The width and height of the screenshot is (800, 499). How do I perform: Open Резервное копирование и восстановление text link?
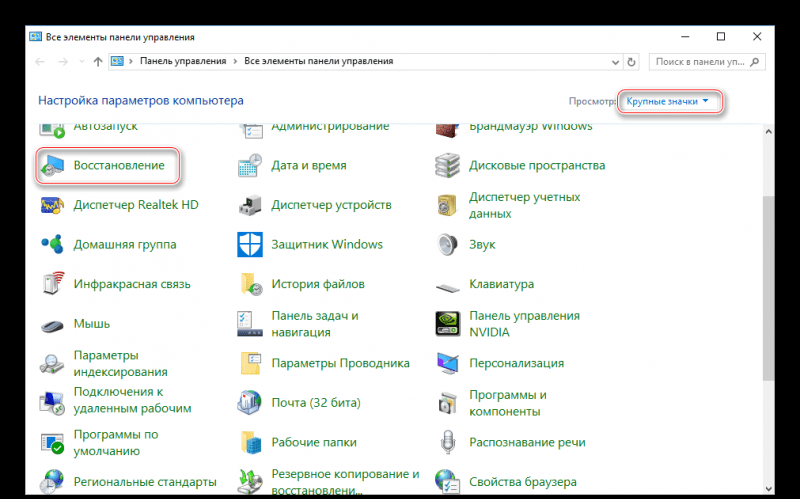(x=345, y=482)
